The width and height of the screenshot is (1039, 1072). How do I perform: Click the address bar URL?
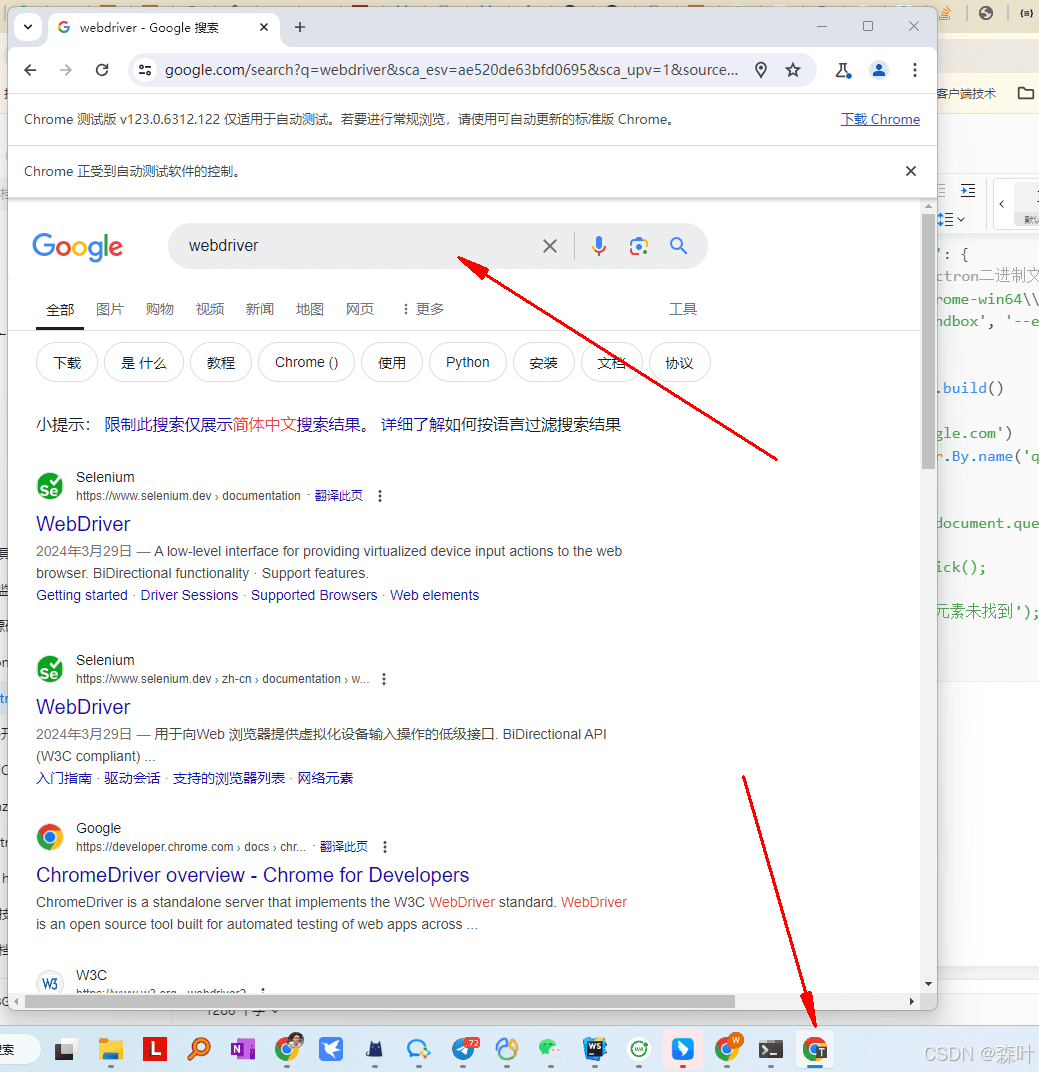451,70
